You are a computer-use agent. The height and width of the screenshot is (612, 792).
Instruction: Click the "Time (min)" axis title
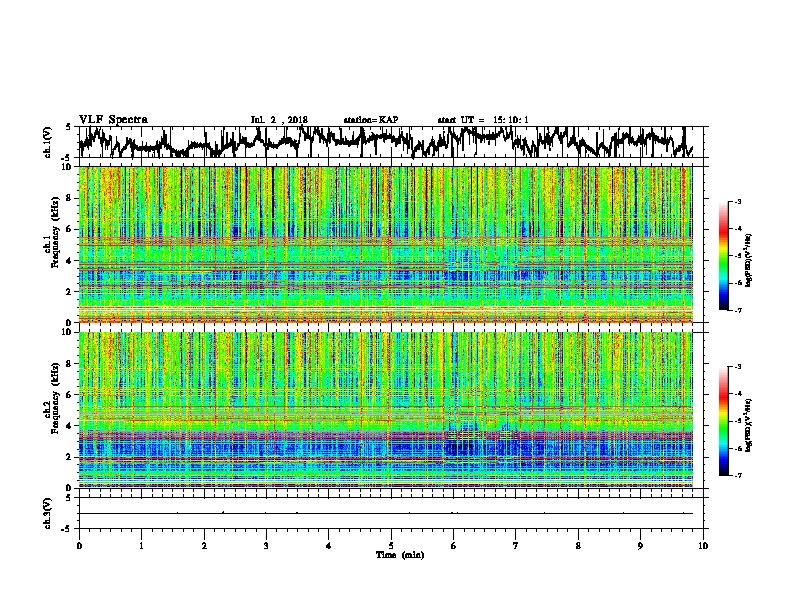tap(400, 555)
